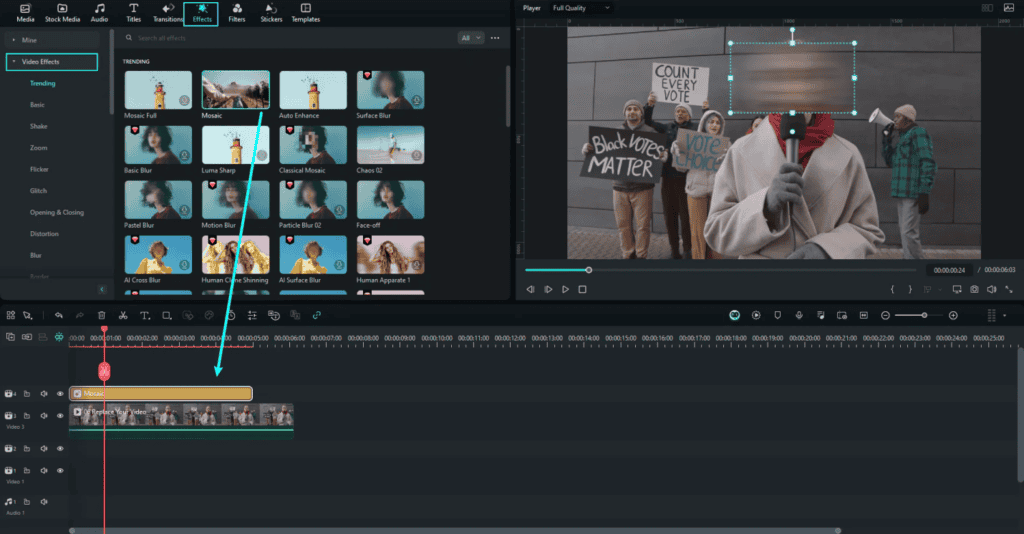Choose the Classical Mosaic effect
1024x534 pixels.
pyautogui.click(x=313, y=145)
